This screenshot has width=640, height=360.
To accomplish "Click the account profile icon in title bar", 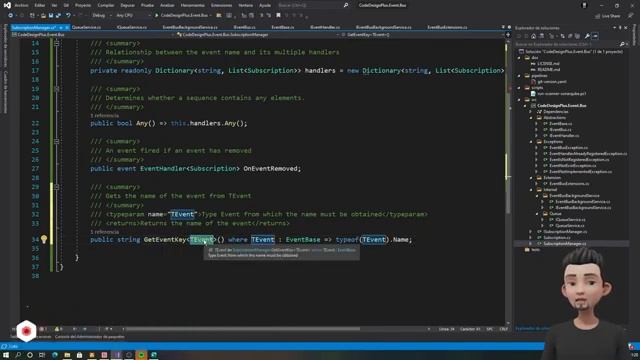I will (584, 5).
